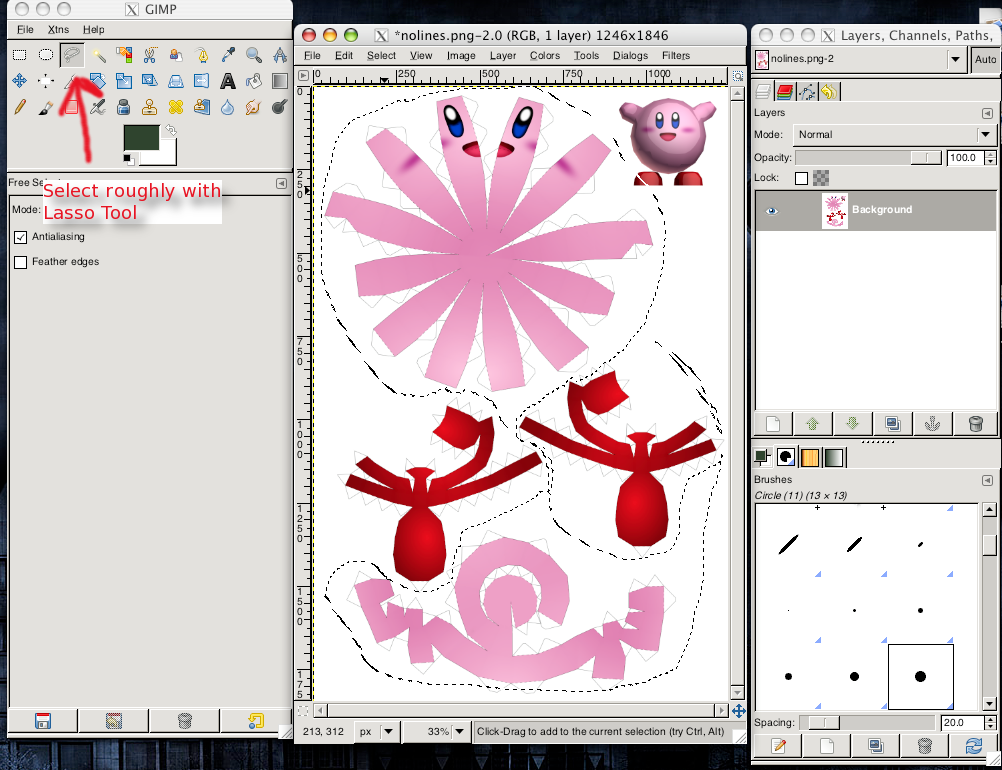Viewport: 1002px width, 770px height.
Task: Select the Paths pen tool
Action: point(202,55)
